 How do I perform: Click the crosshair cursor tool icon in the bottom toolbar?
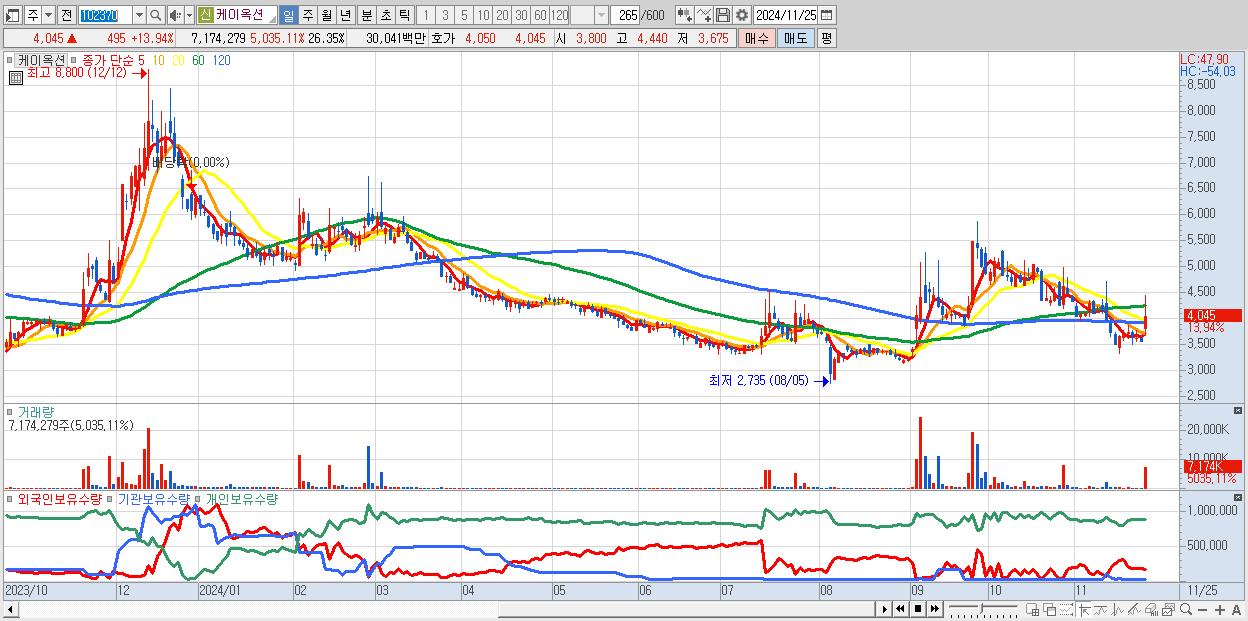pos(1084,609)
